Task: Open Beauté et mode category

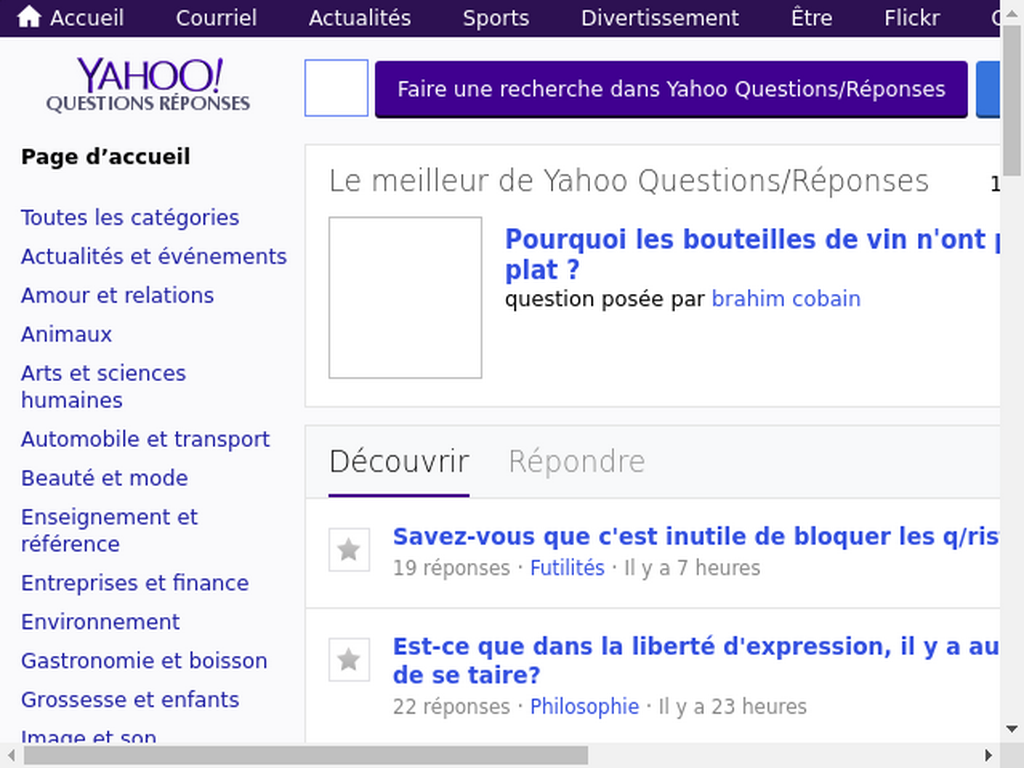Action: 104,478
